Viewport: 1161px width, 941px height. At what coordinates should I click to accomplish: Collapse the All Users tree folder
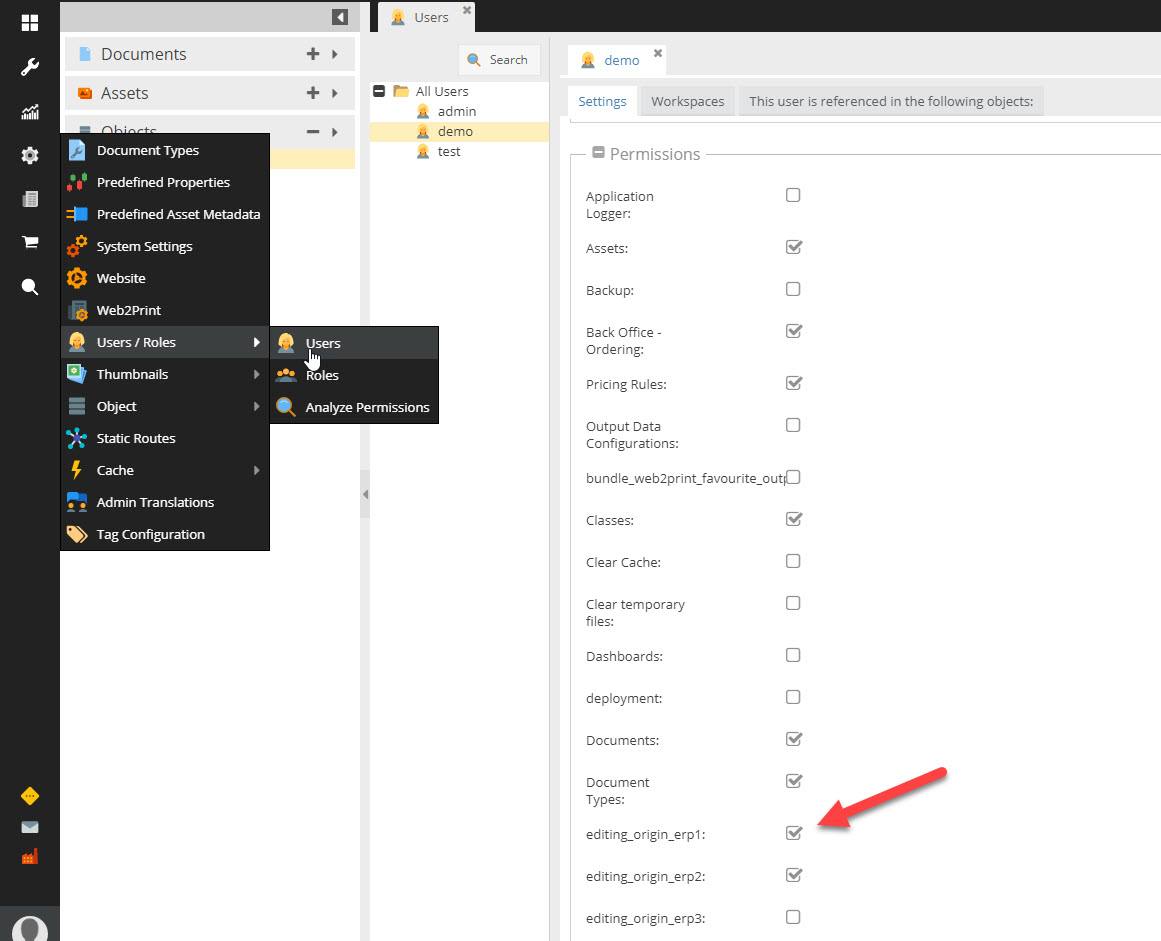tap(379, 91)
